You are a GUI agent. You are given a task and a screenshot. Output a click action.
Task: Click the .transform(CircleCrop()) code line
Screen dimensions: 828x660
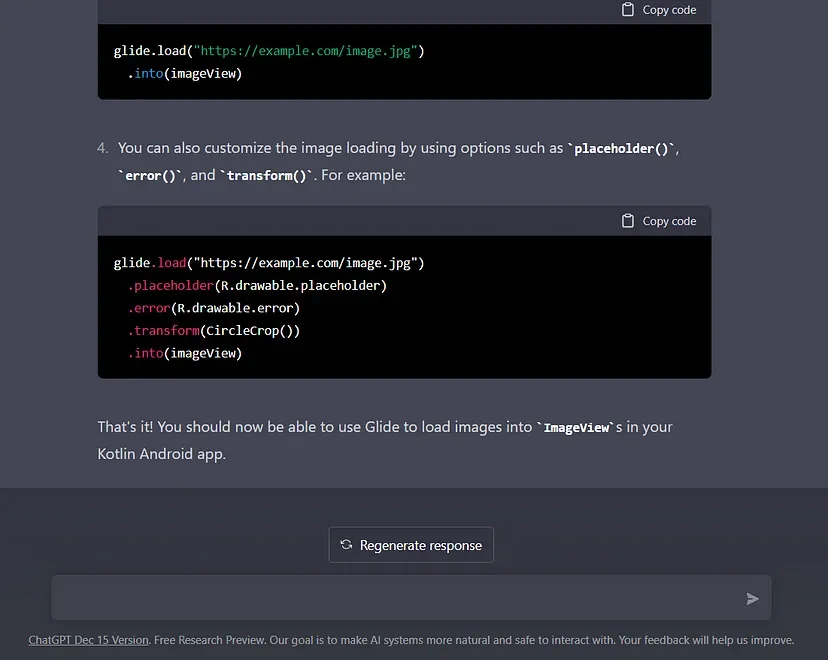point(214,331)
